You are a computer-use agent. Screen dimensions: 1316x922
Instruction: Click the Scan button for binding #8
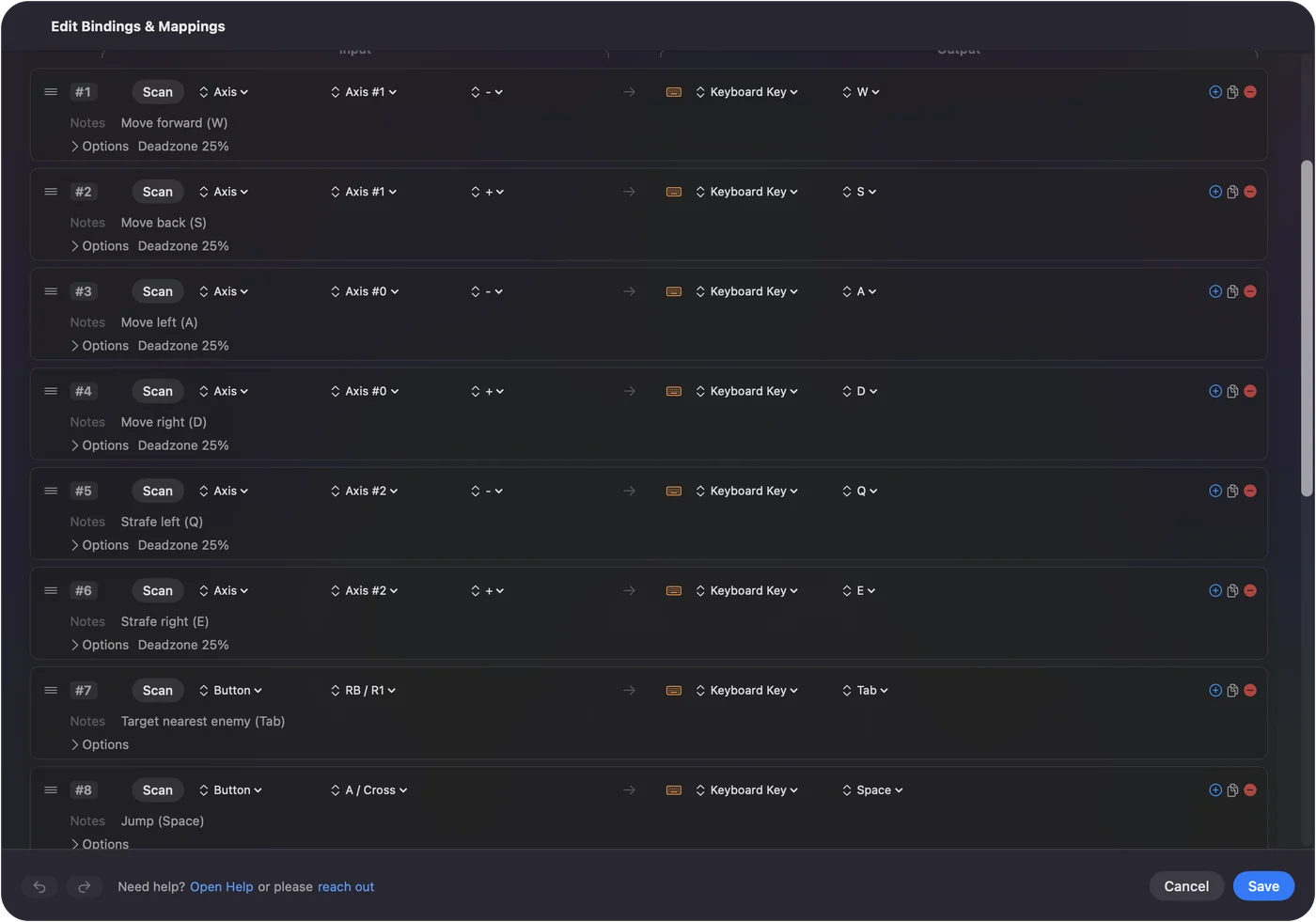158,789
